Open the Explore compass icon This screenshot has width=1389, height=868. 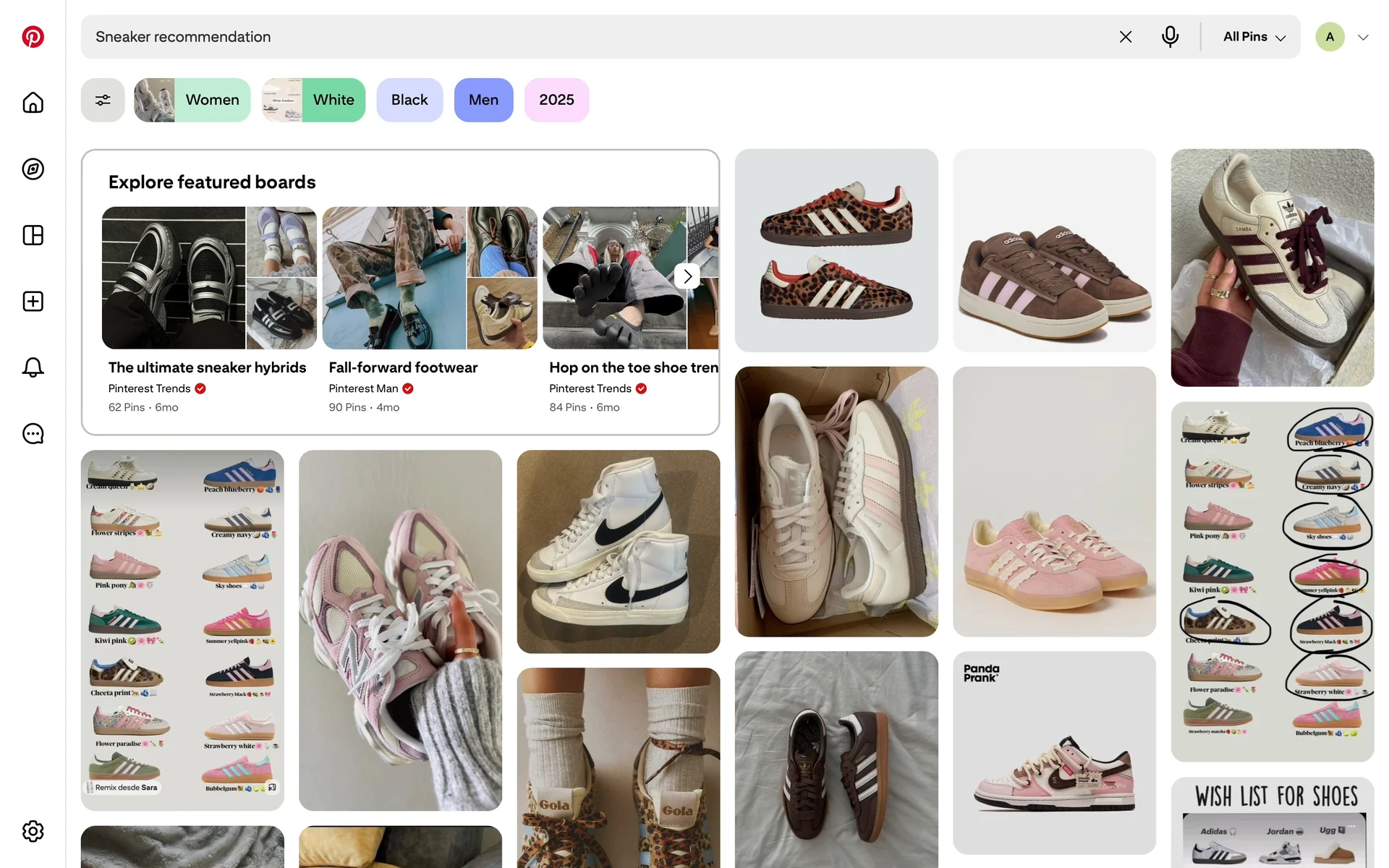coord(33,169)
